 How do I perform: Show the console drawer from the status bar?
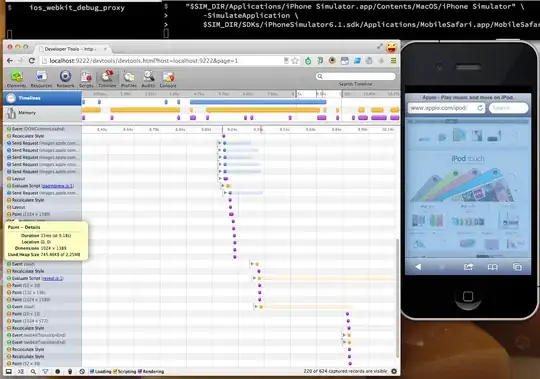click(x=21, y=371)
